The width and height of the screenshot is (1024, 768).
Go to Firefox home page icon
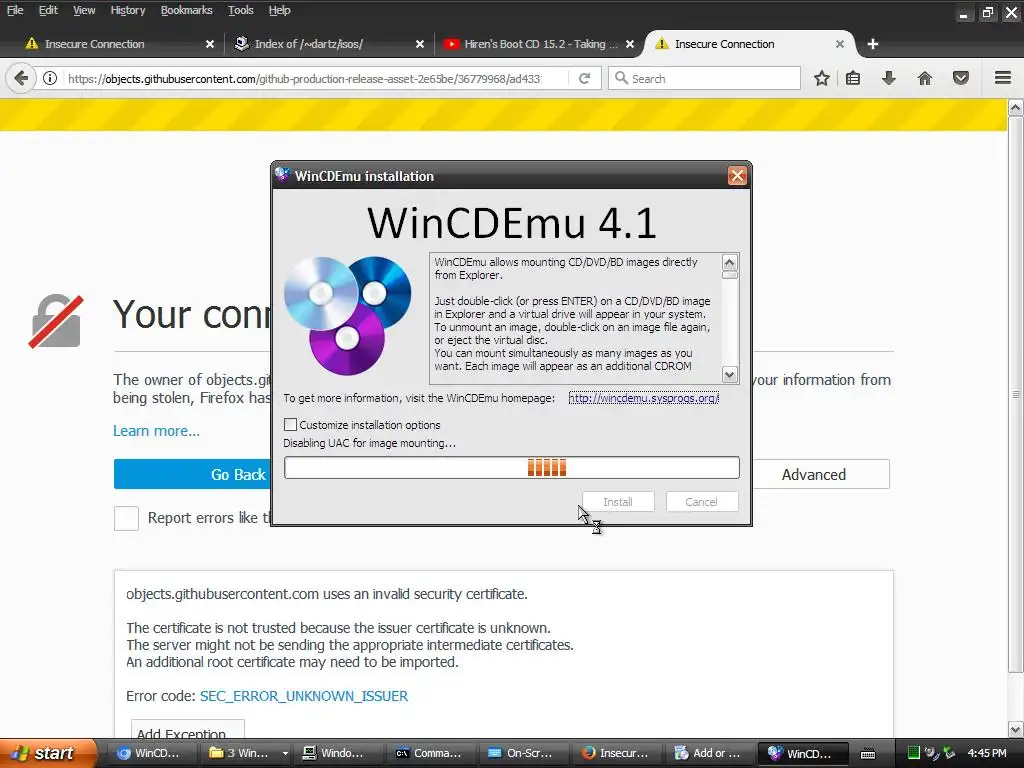[x=925, y=78]
